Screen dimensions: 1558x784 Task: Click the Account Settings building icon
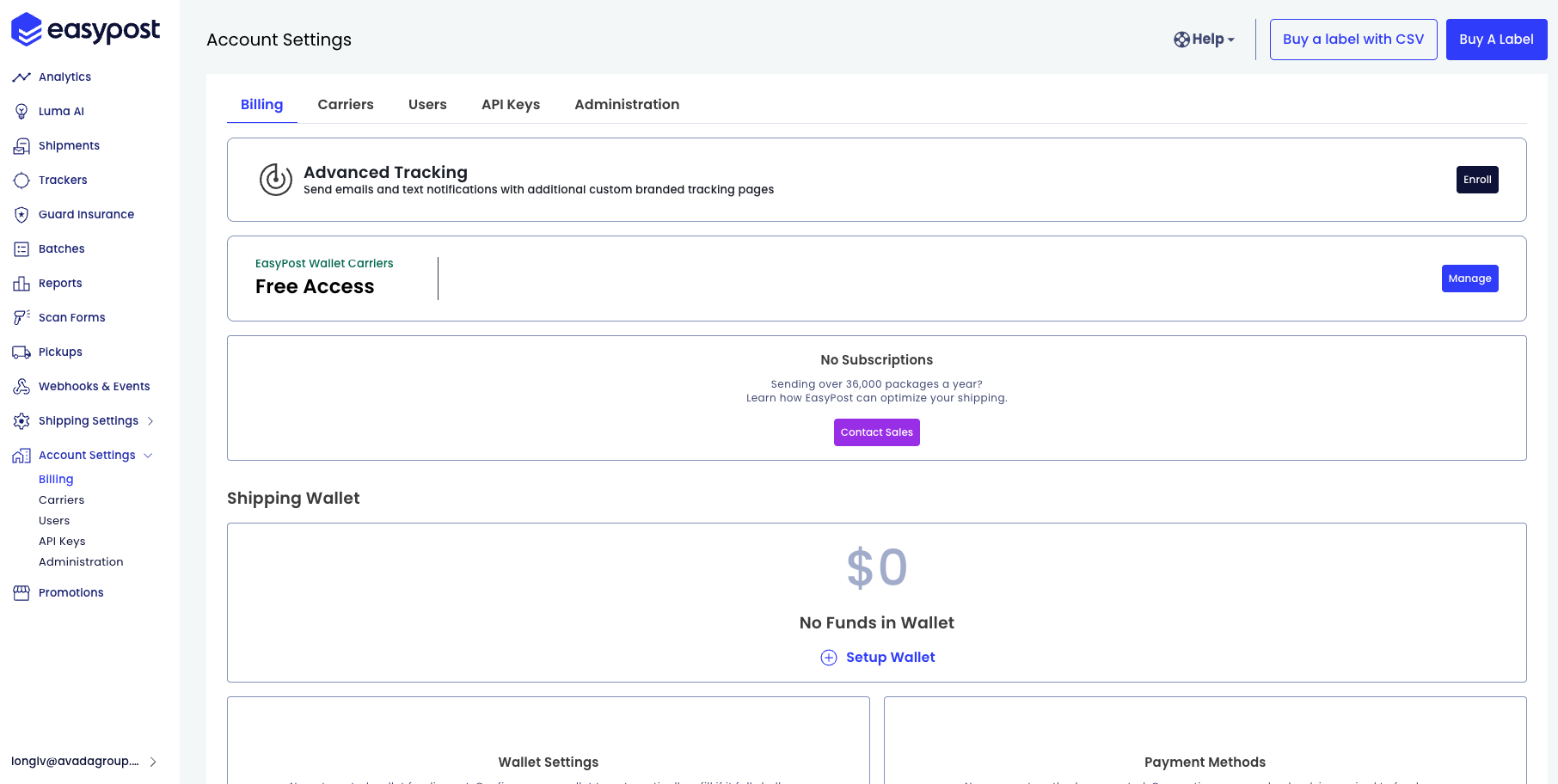click(21, 456)
